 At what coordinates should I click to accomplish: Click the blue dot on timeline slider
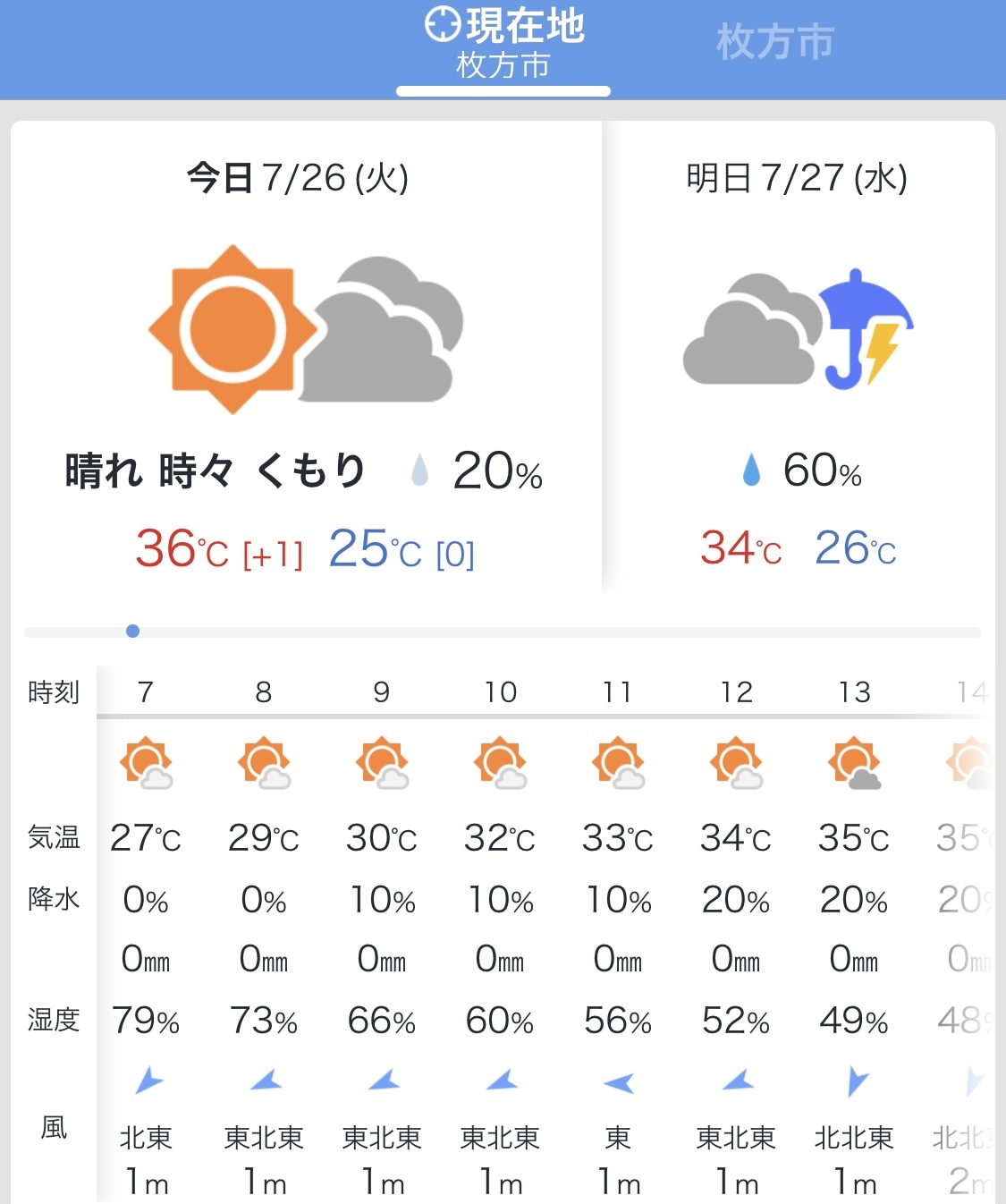133,632
